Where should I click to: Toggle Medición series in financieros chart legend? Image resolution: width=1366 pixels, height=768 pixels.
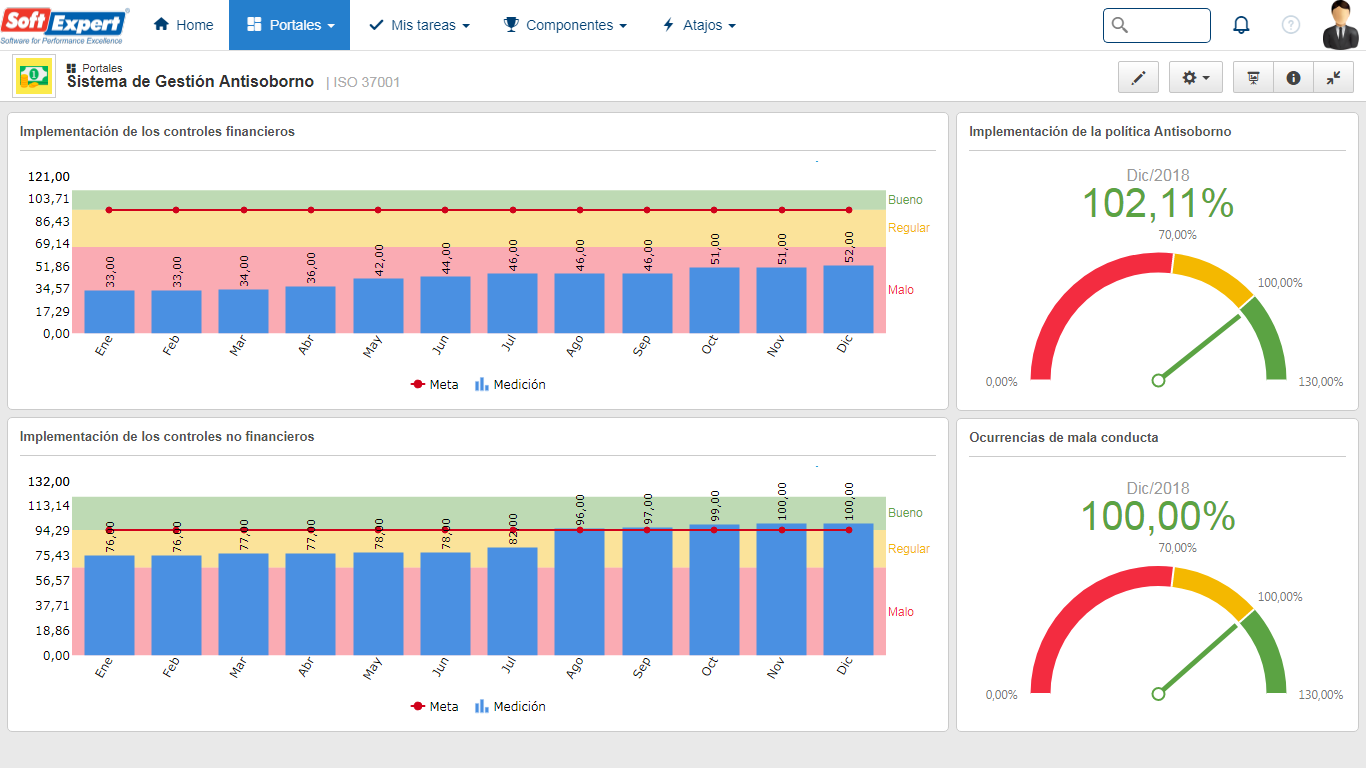tap(510, 384)
